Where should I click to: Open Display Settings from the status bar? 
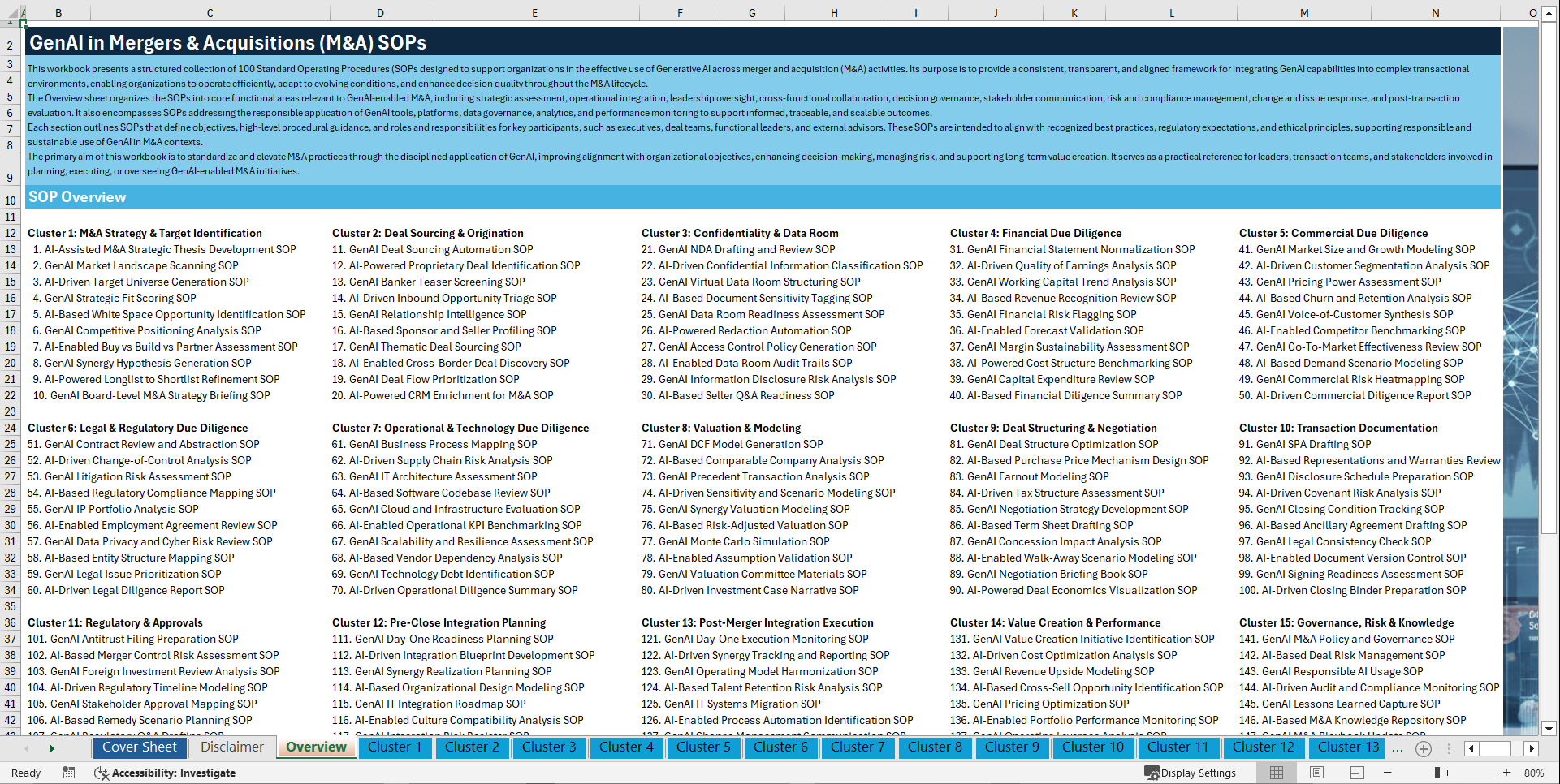(x=1191, y=773)
